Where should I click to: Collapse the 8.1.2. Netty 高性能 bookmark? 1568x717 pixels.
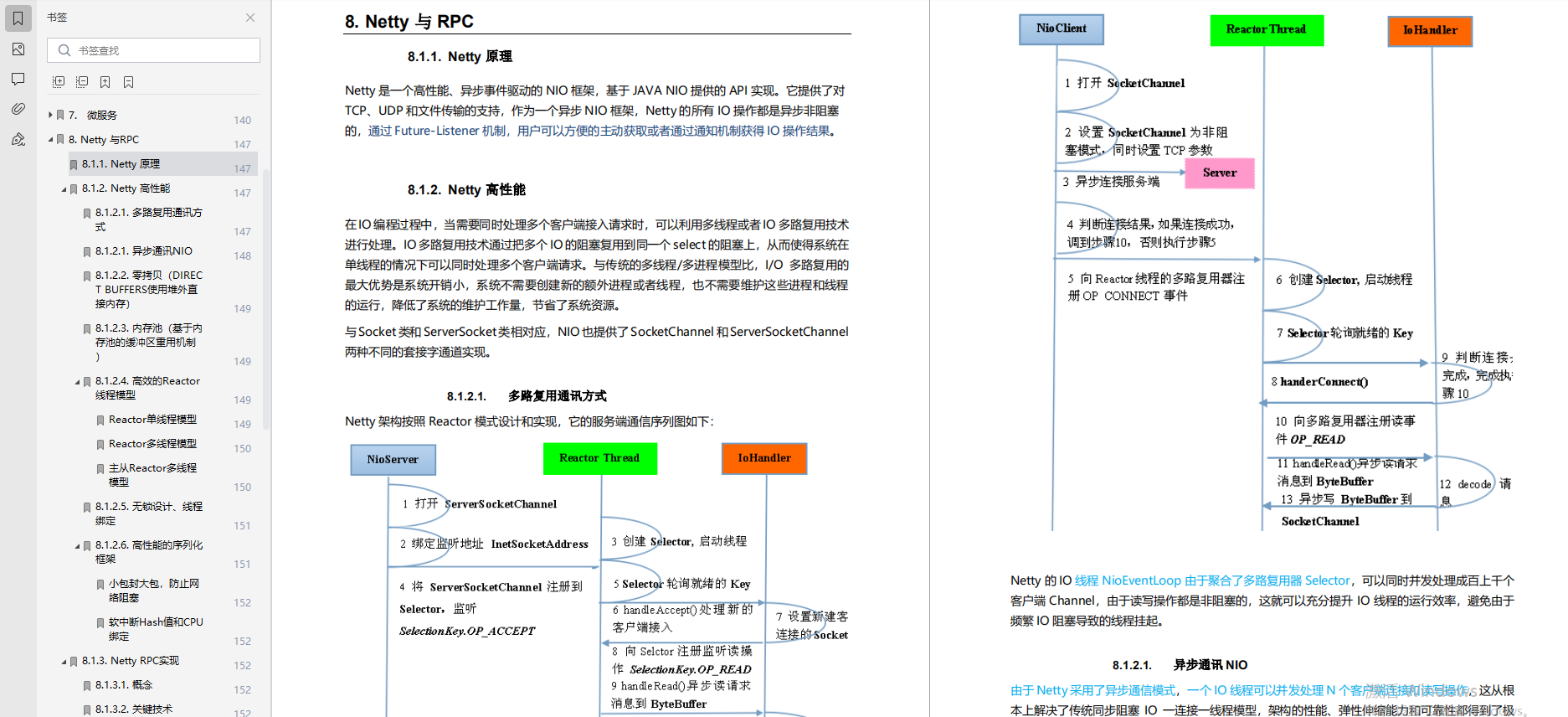[x=64, y=188]
